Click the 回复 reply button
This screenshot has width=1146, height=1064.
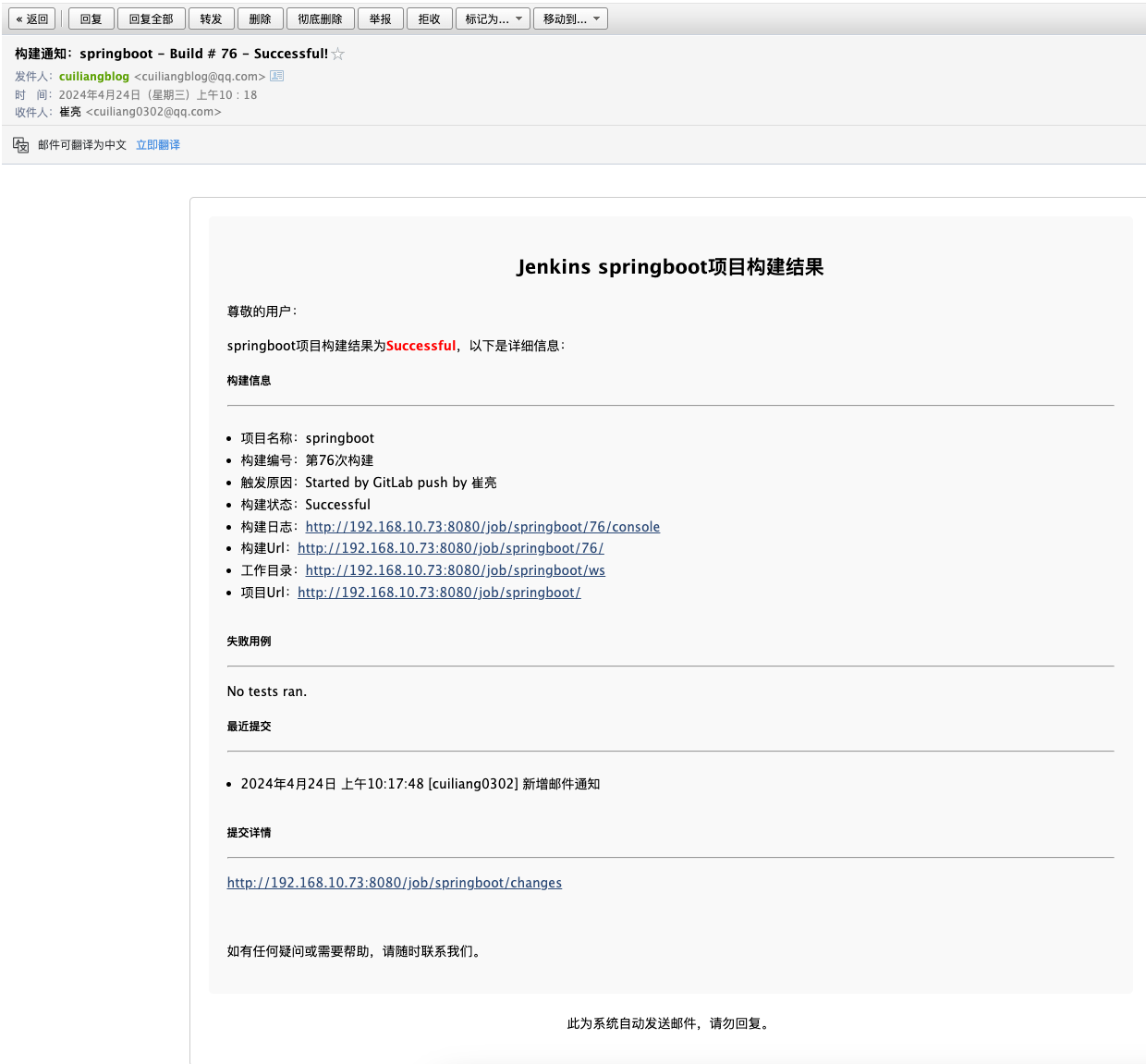(x=91, y=18)
